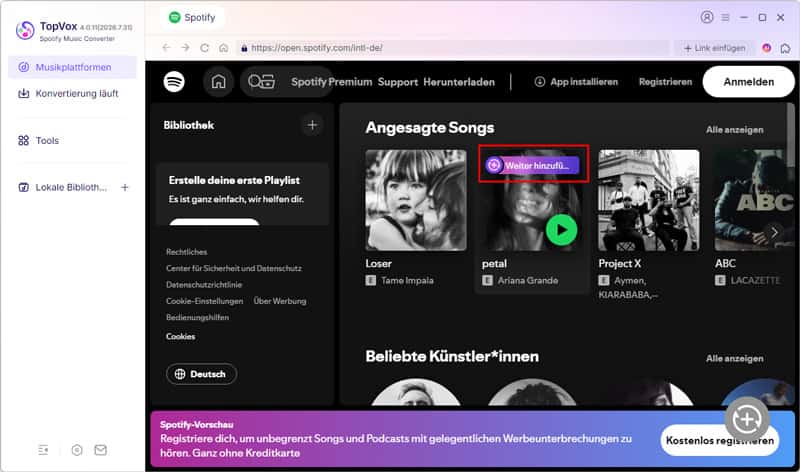
Task: Click the artist name Ariana Grande
Action: point(528,280)
